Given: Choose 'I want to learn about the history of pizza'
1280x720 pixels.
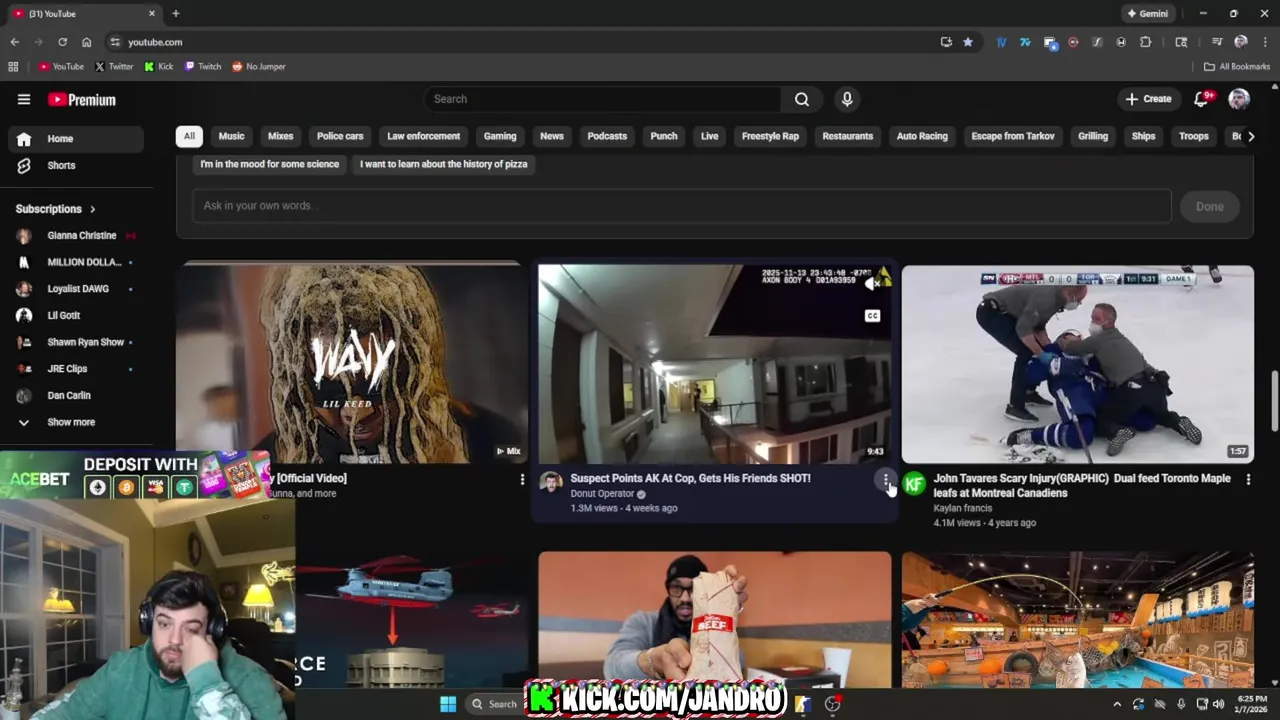Looking at the screenshot, I should (443, 164).
